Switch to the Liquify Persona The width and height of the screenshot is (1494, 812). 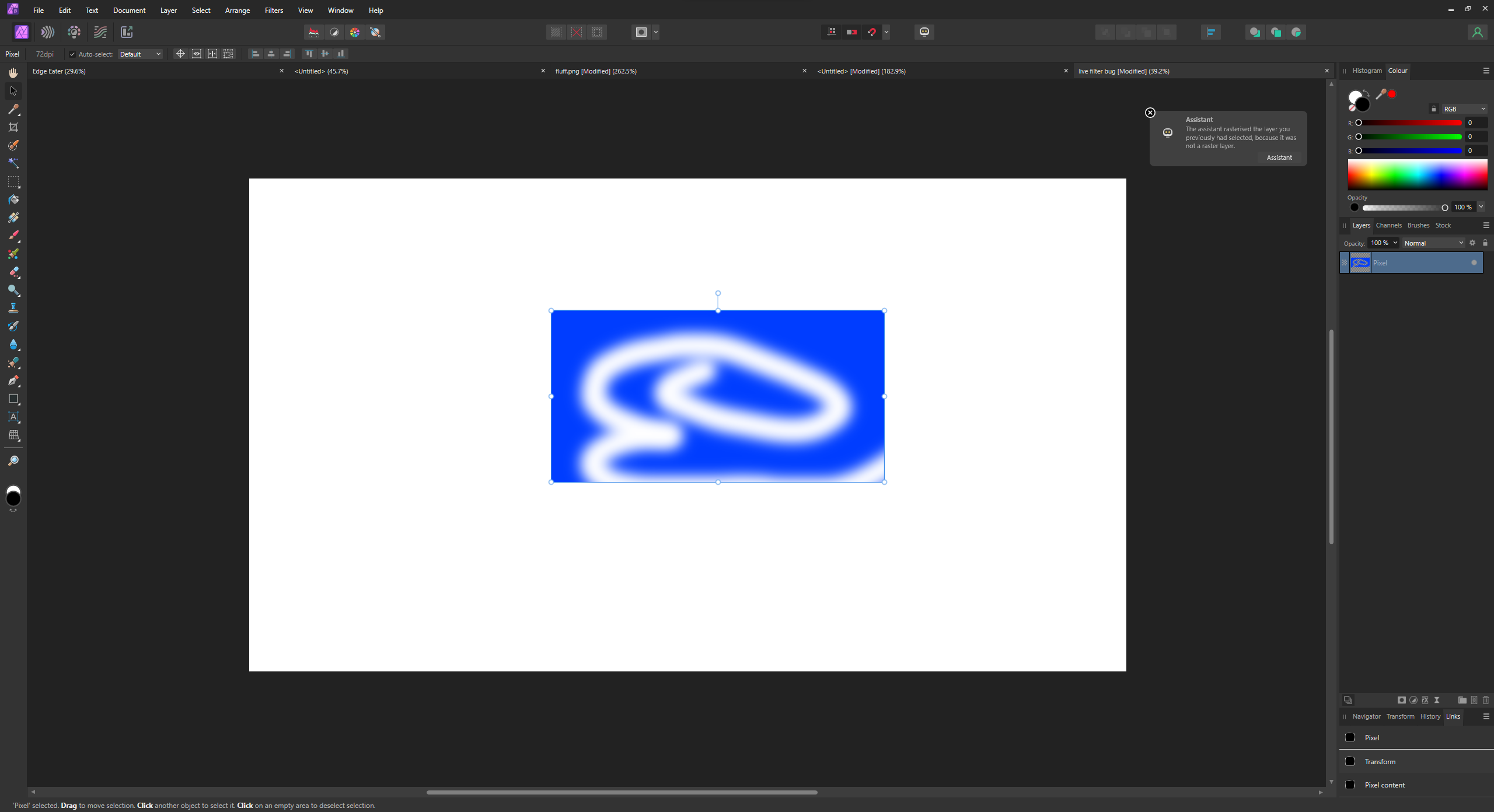48,32
